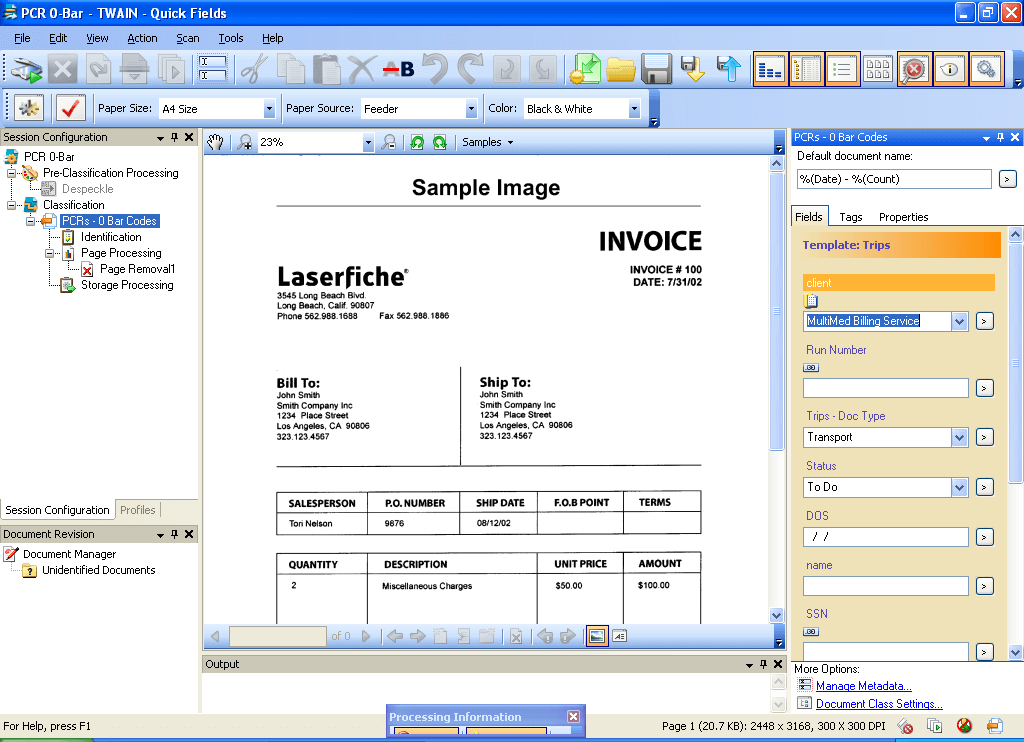Collapse the Page Processing tree node
Viewport: 1024px width, 742px height.
[x=50, y=253]
